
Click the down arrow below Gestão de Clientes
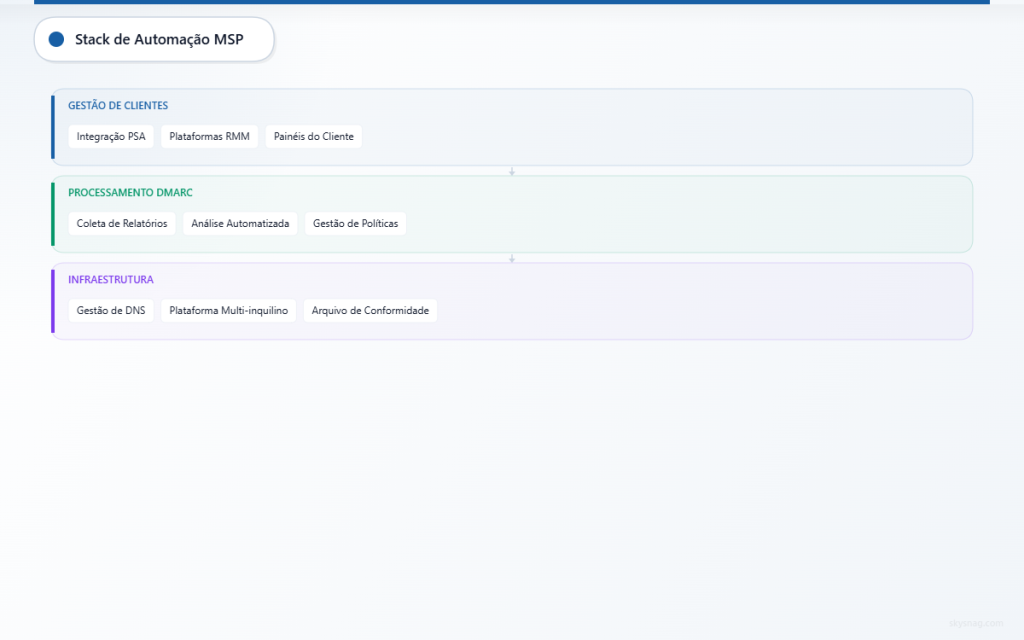pos(512,170)
